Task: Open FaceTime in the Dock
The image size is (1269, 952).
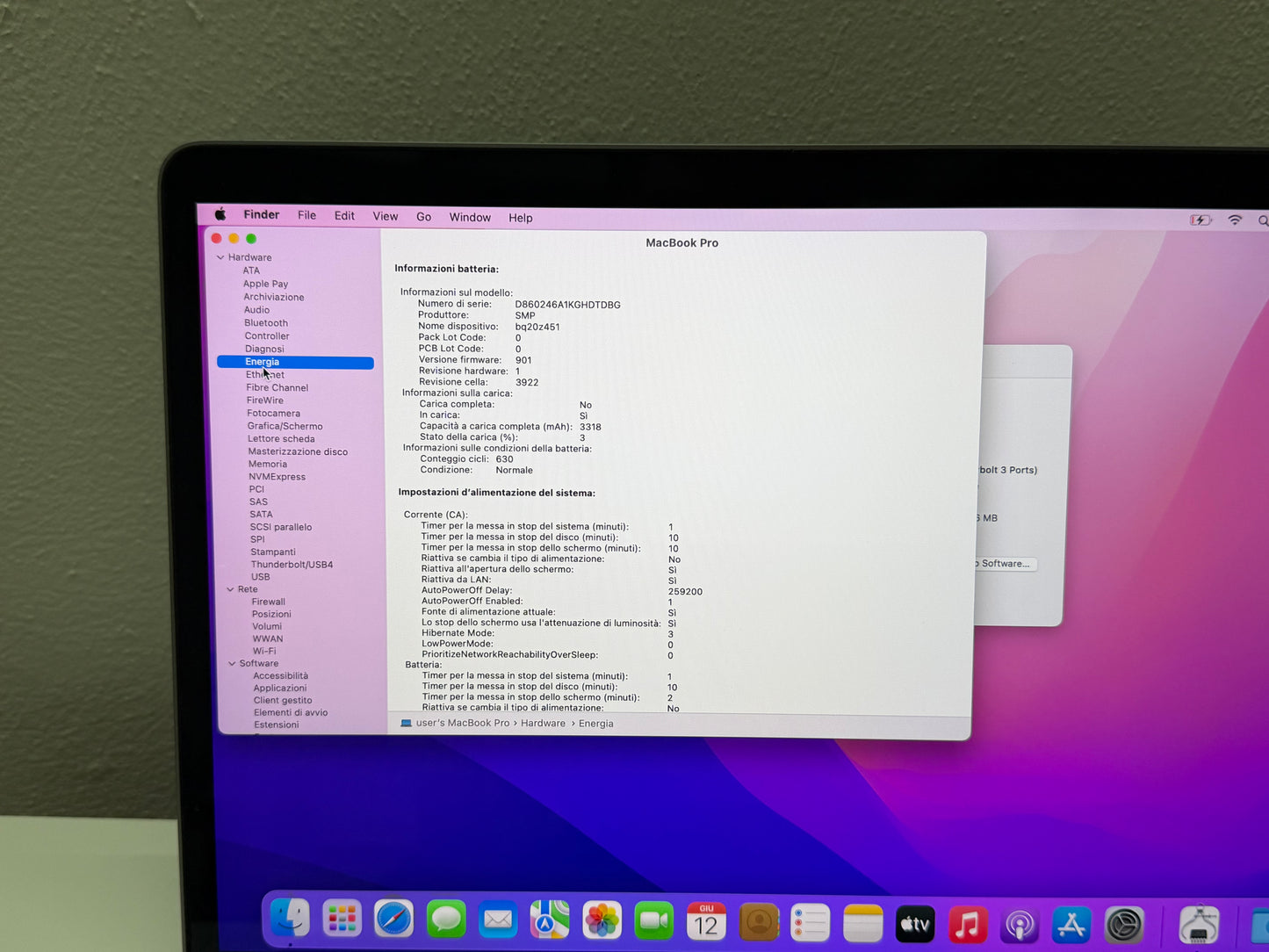Action: tap(653, 921)
